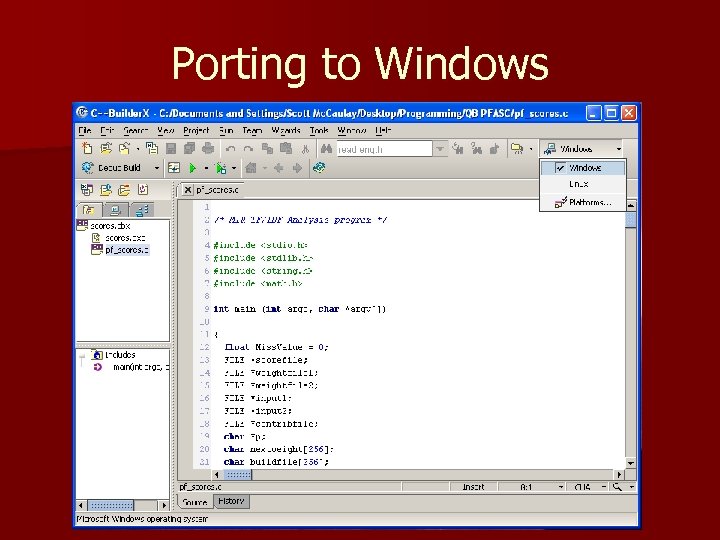Click the Cut scissors icon
This screenshot has width=720, height=540.
305,149
